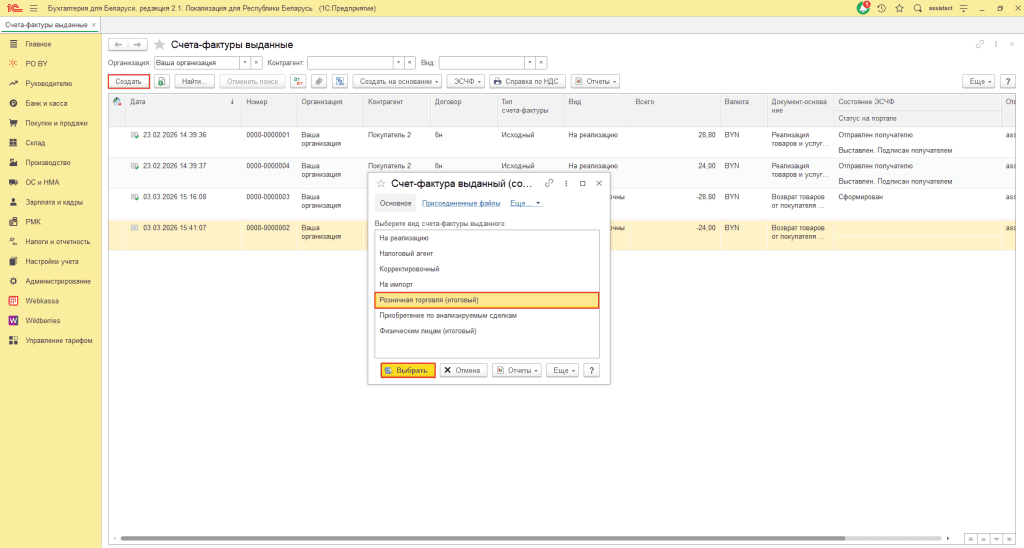This screenshot has width=1024, height=548.
Task: Open the notifications bell icon
Action: (x=863, y=8)
